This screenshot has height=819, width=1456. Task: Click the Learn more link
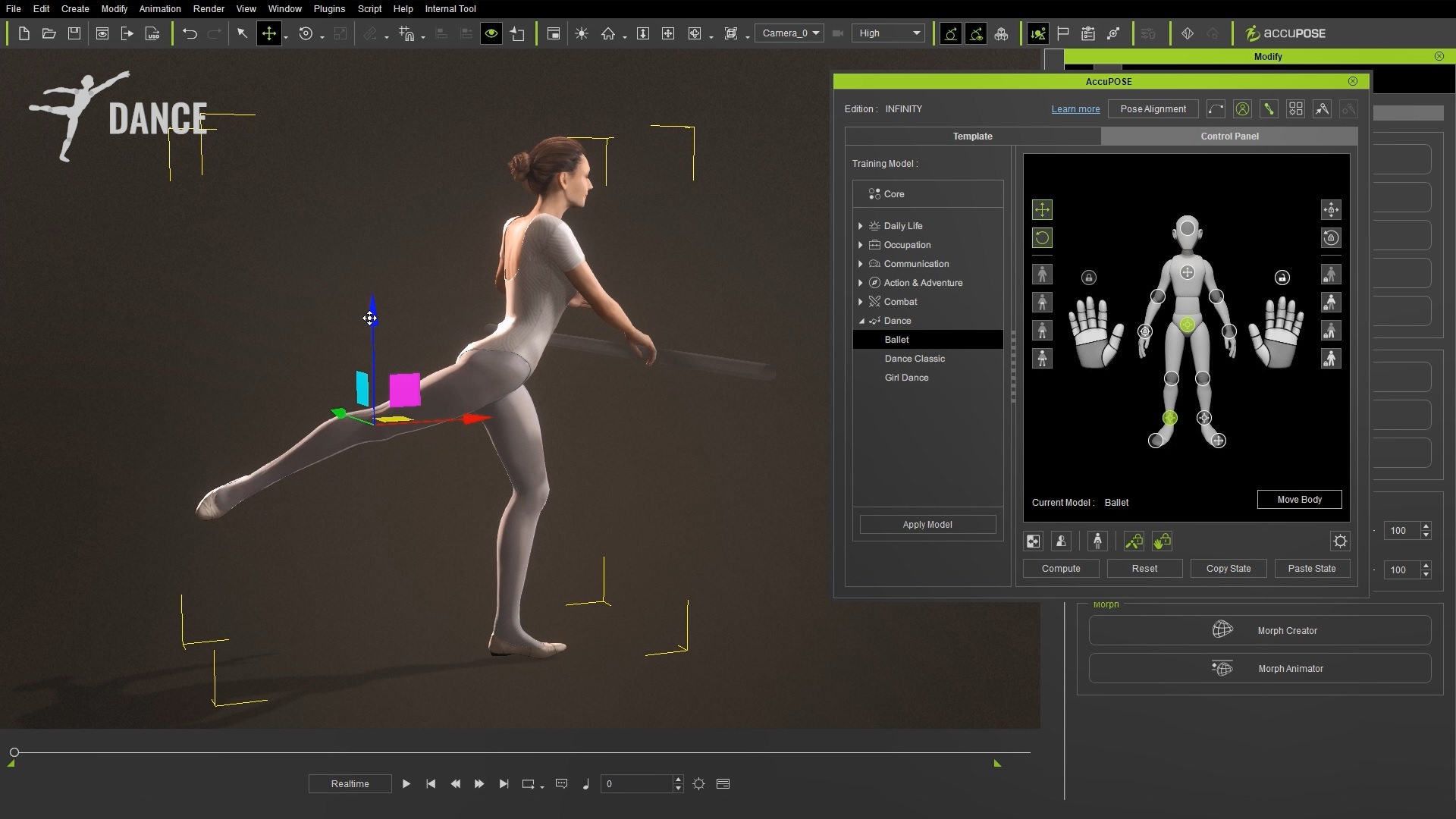1075,109
